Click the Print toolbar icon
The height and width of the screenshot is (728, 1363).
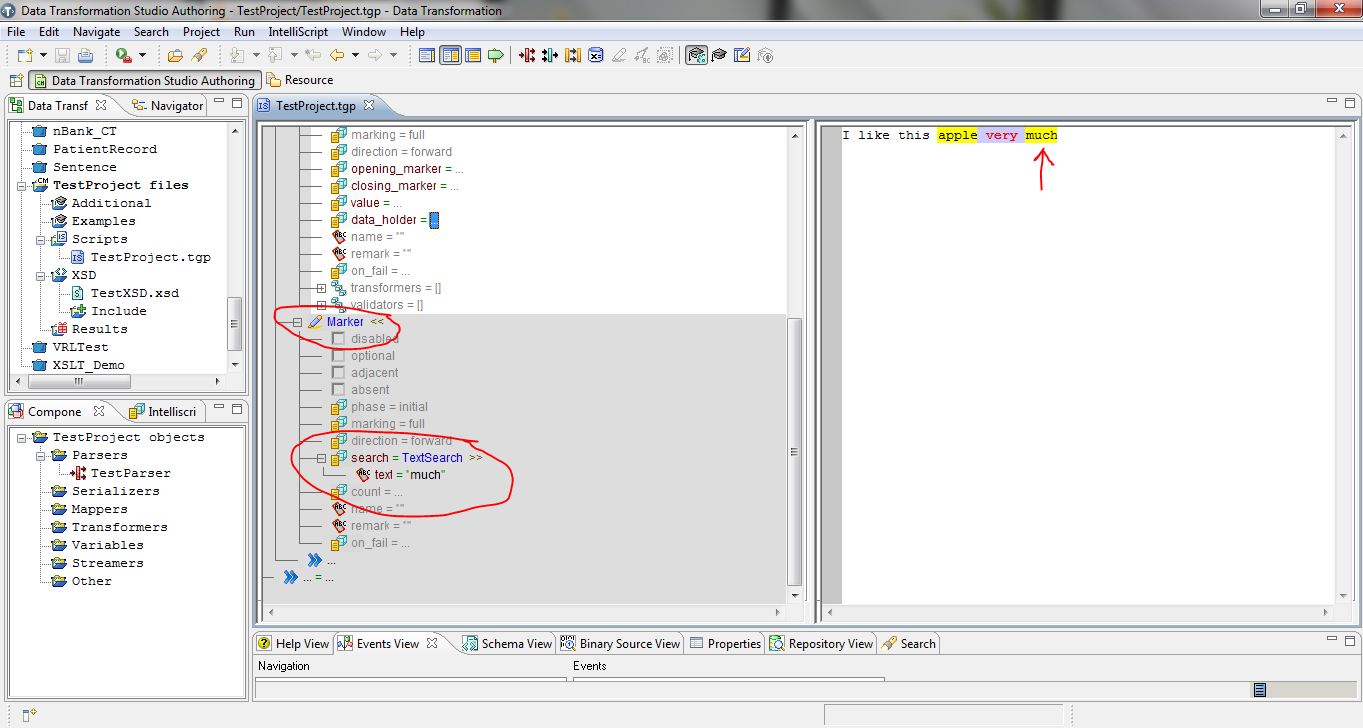tap(85, 56)
